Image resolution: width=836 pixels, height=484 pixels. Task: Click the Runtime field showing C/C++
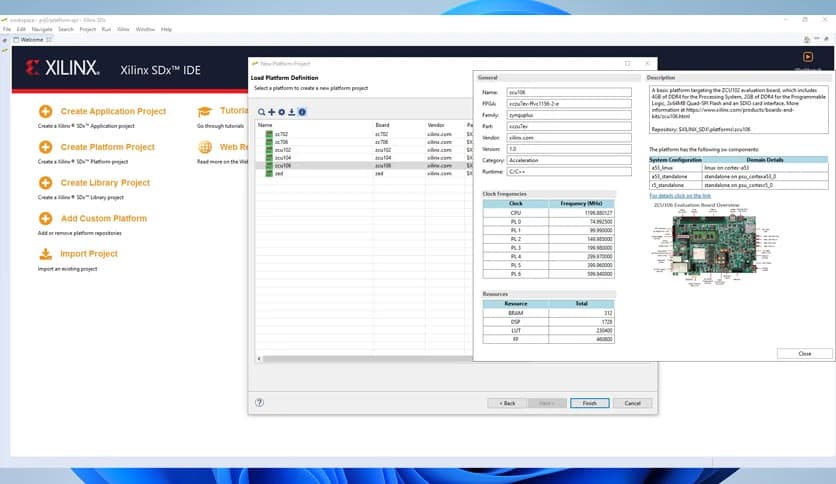coord(568,172)
